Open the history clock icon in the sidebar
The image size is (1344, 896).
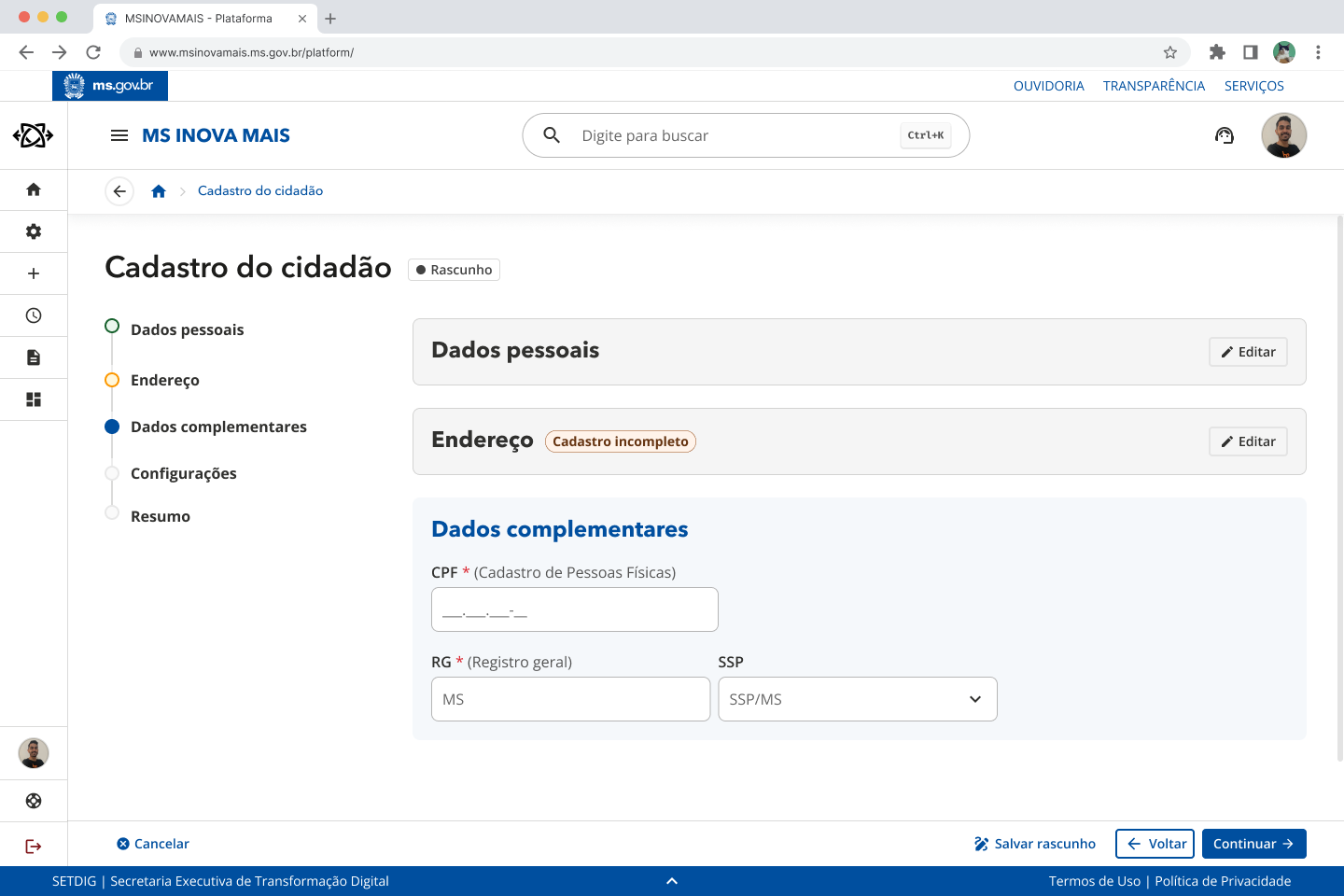[x=34, y=315]
